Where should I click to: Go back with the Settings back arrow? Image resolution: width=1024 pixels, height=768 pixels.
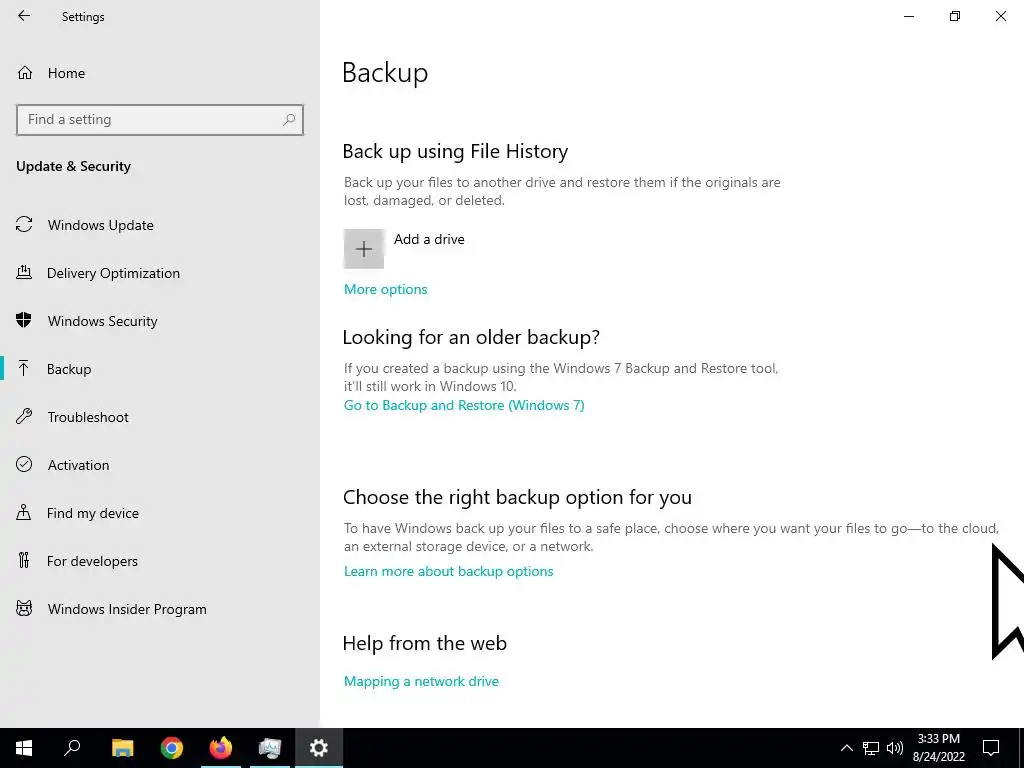click(24, 16)
